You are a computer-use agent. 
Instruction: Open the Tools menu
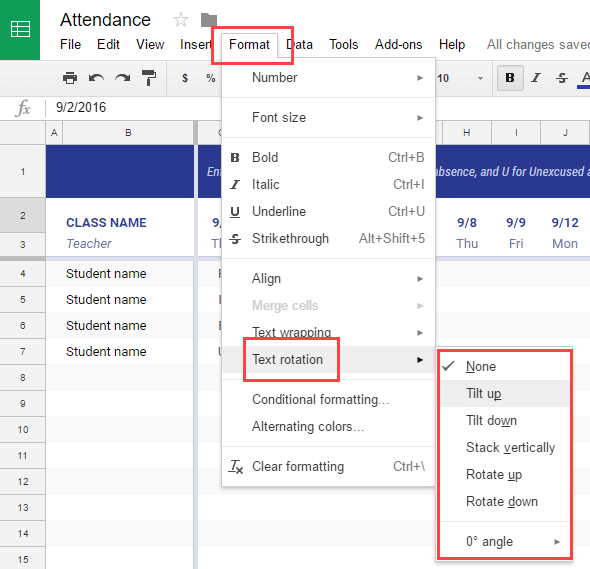[x=344, y=44]
